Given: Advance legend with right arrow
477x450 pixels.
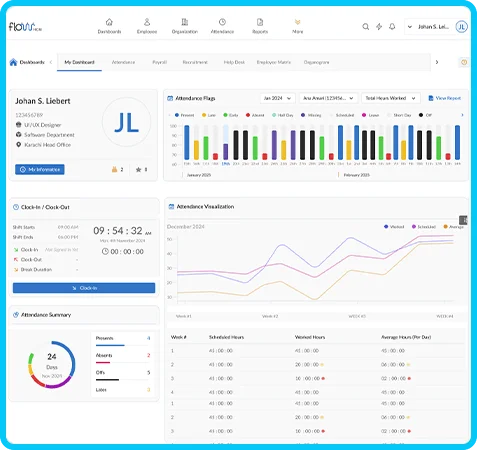Looking at the screenshot, I should pos(462,115).
